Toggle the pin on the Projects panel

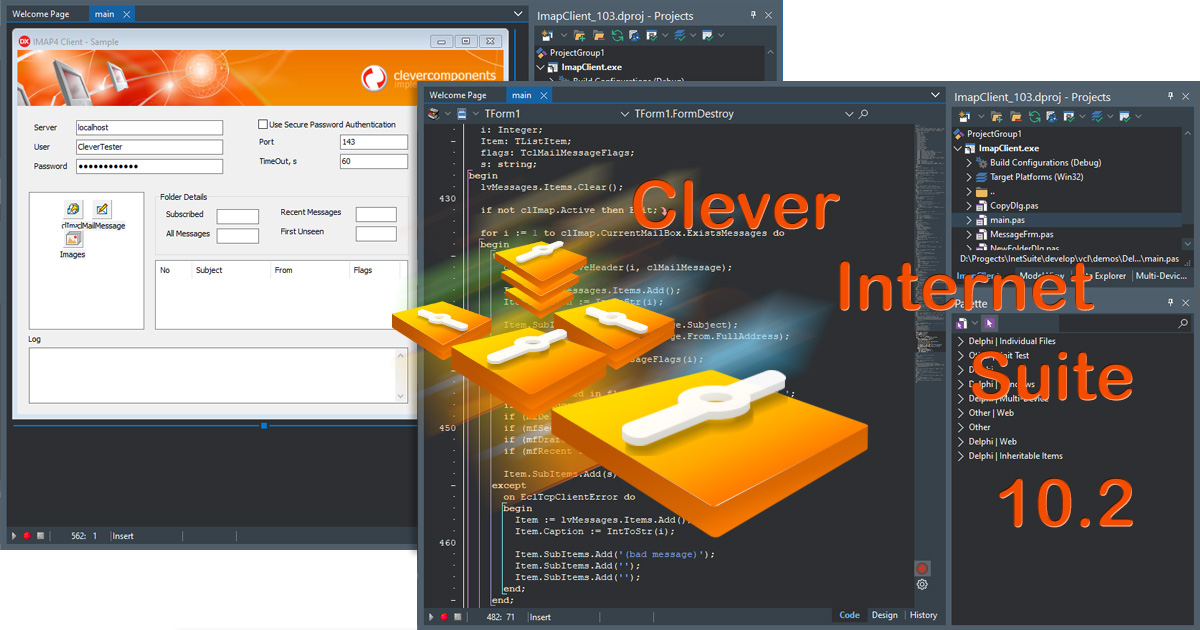click(1170, 96)
